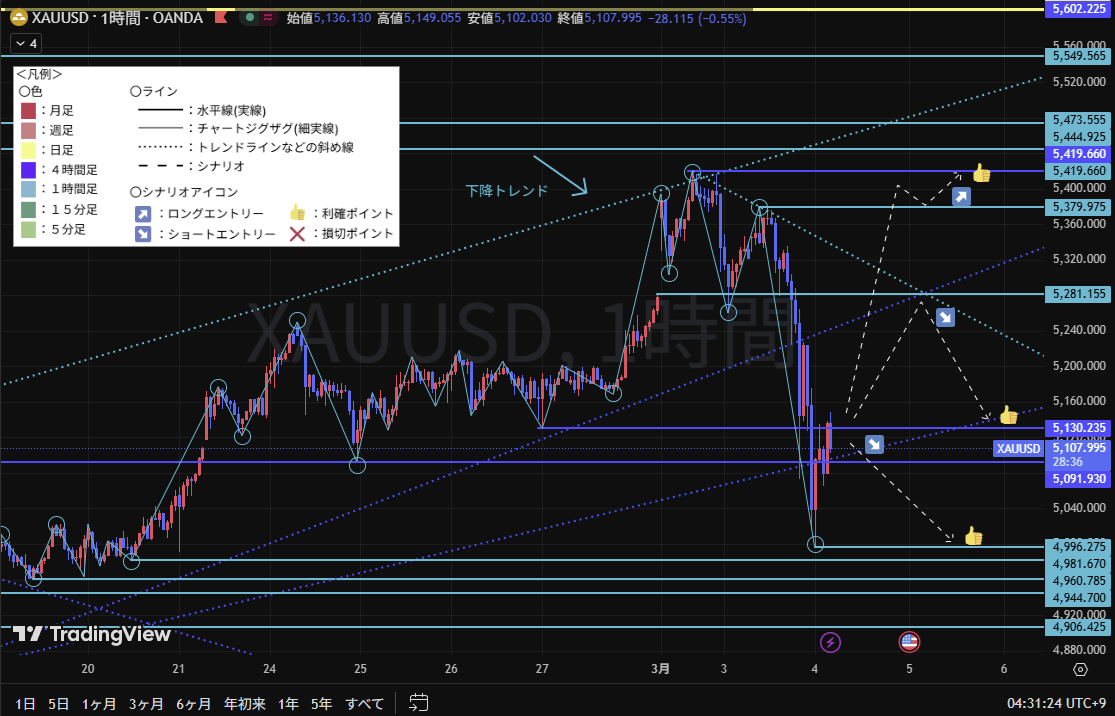Screen dimensions: 1115x716
Task: Expand the collapsed indicator legend showing 4
Action: [26, 44]
